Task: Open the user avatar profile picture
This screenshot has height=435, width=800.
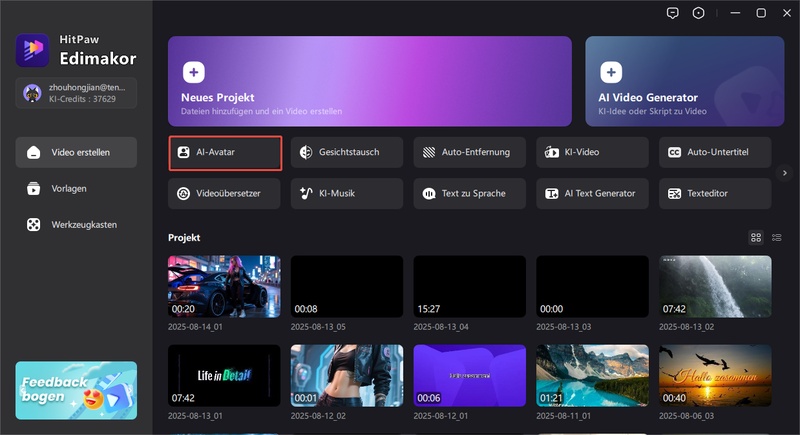Action: [x=32, y=93]
